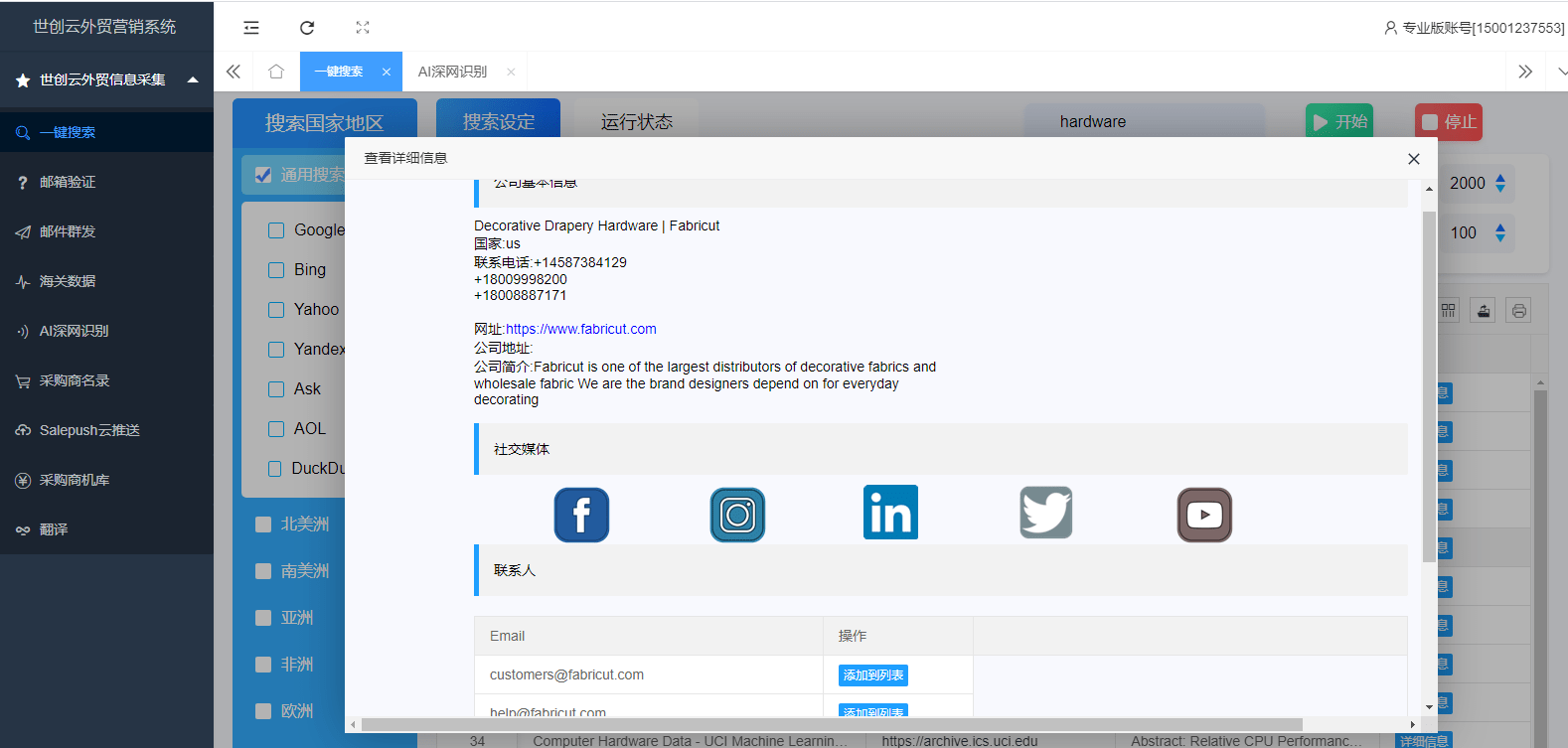Toggle the 通用搜索 checkbox
The width and height of the screenshot is (1568, 748).
(x=263, y=175)
